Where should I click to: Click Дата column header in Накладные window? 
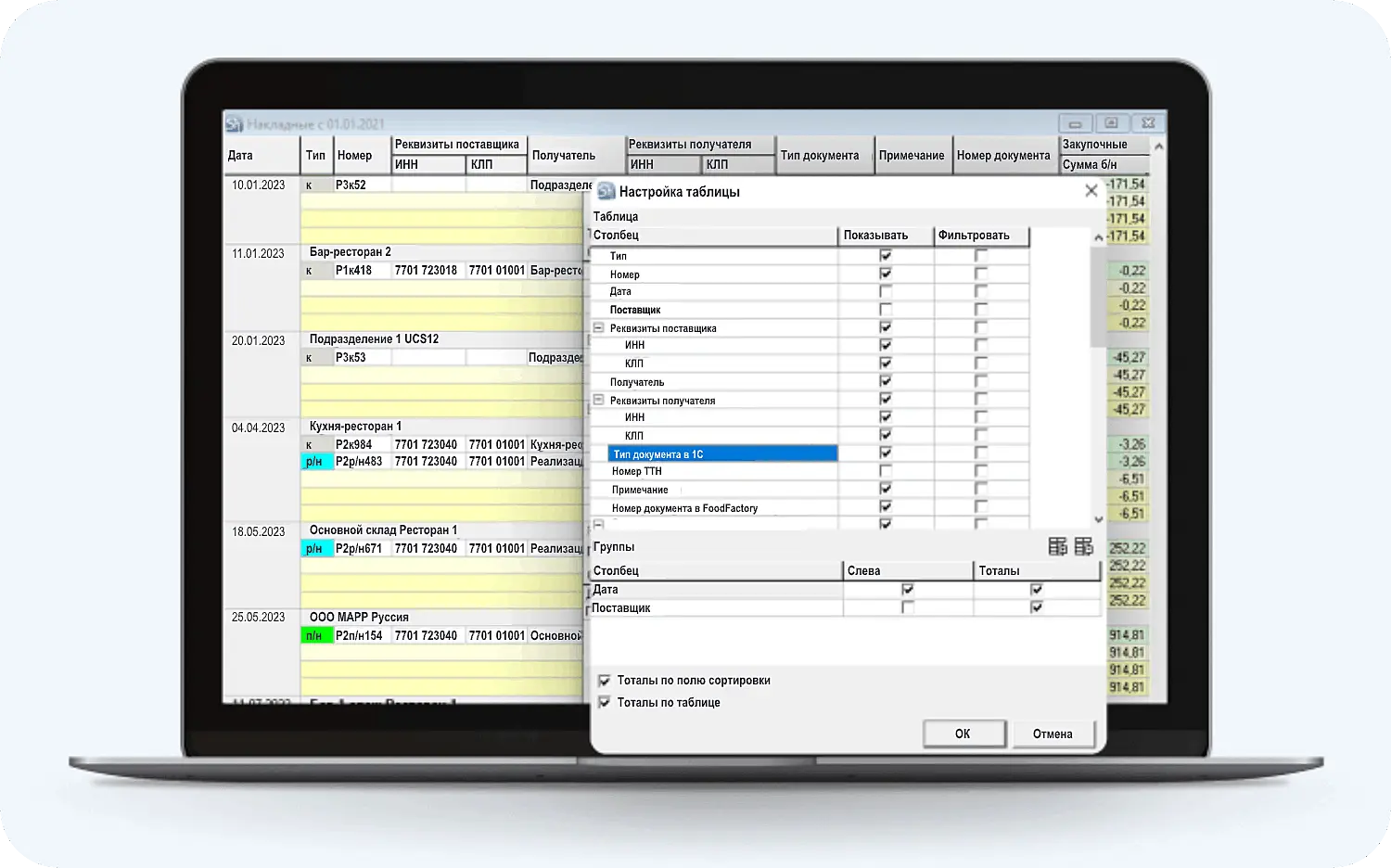pos(262,155)
